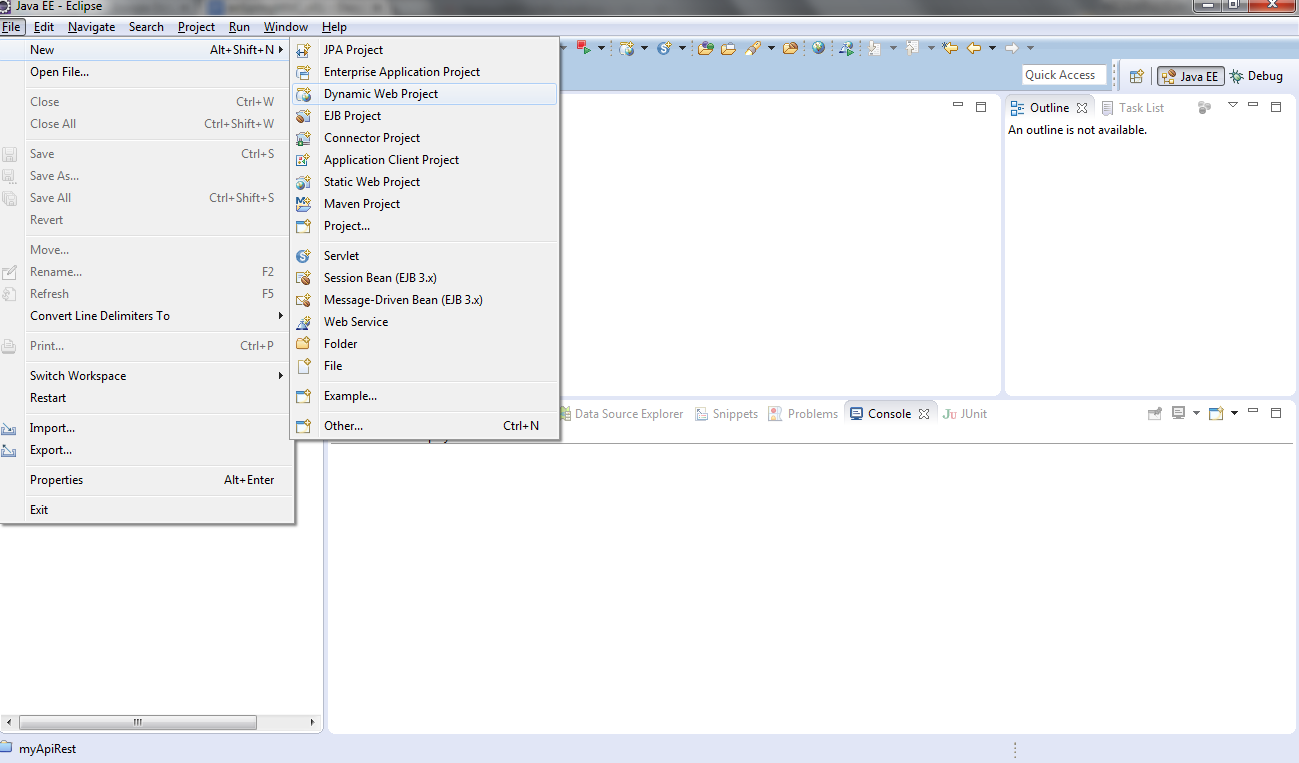Click the Web Service icon
1299x763 pixels.
[304, 322]
